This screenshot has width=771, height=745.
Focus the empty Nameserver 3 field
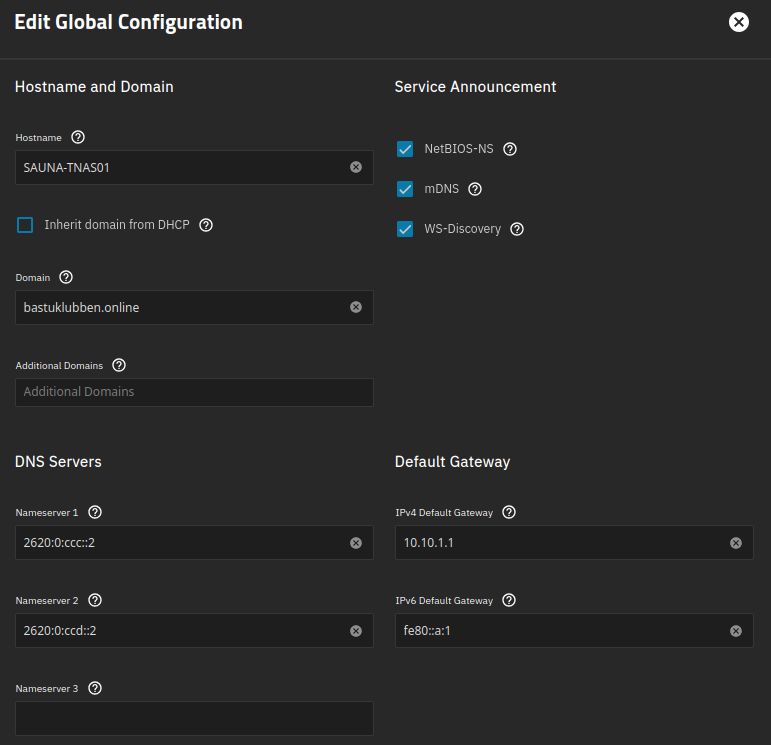(x=194, y=718)
